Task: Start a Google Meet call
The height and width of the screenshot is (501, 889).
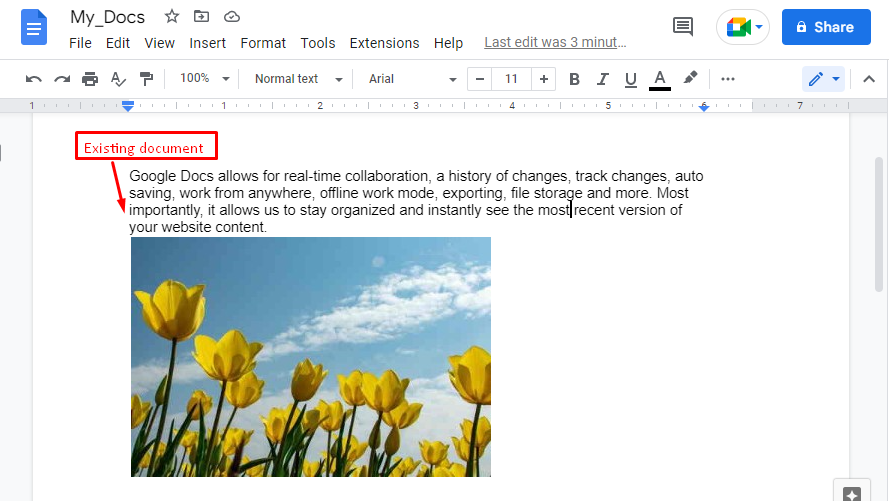Action: click(739, 27)
